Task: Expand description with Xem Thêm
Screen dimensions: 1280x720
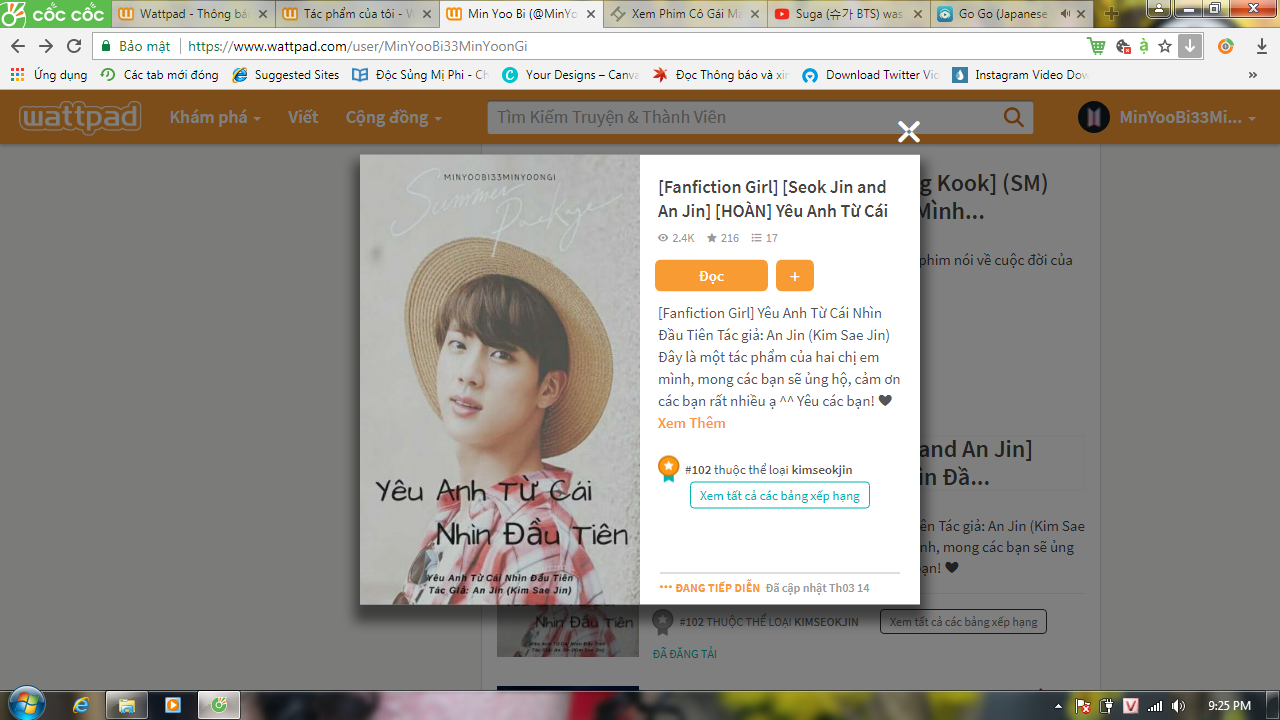Action: point(691,423)
